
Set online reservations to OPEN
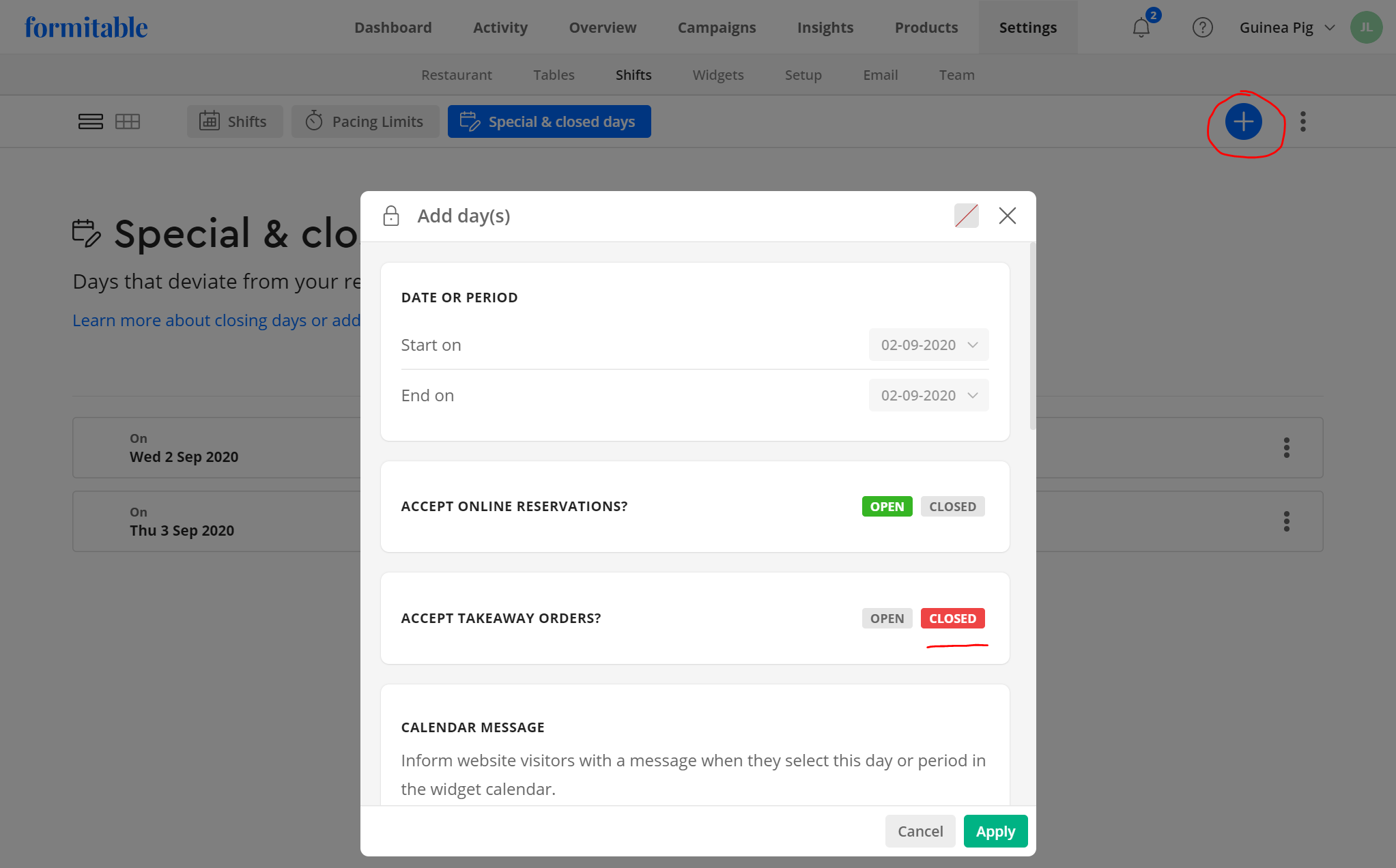tap(887, 506)
